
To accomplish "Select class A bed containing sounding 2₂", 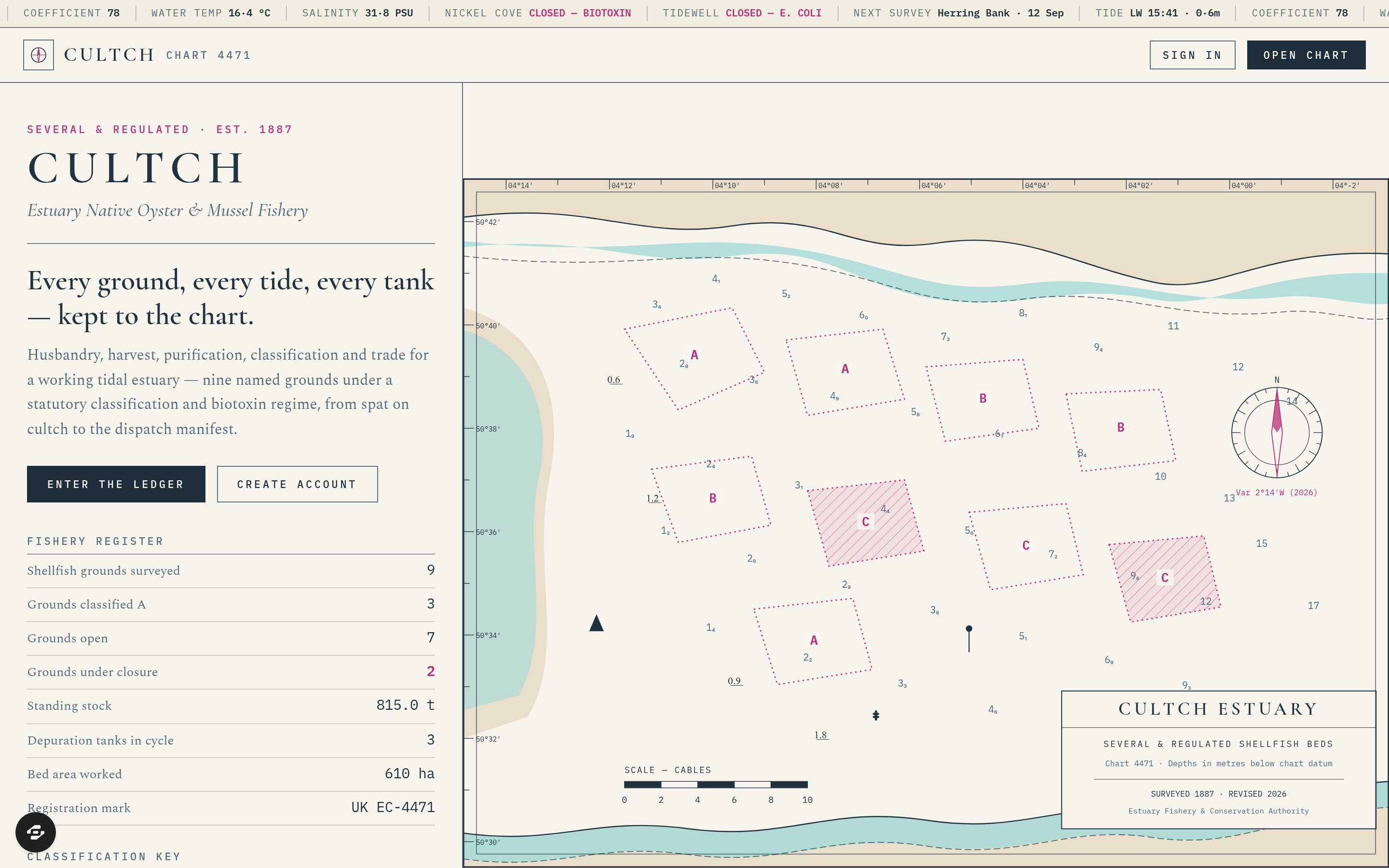I will coord(813,641).
